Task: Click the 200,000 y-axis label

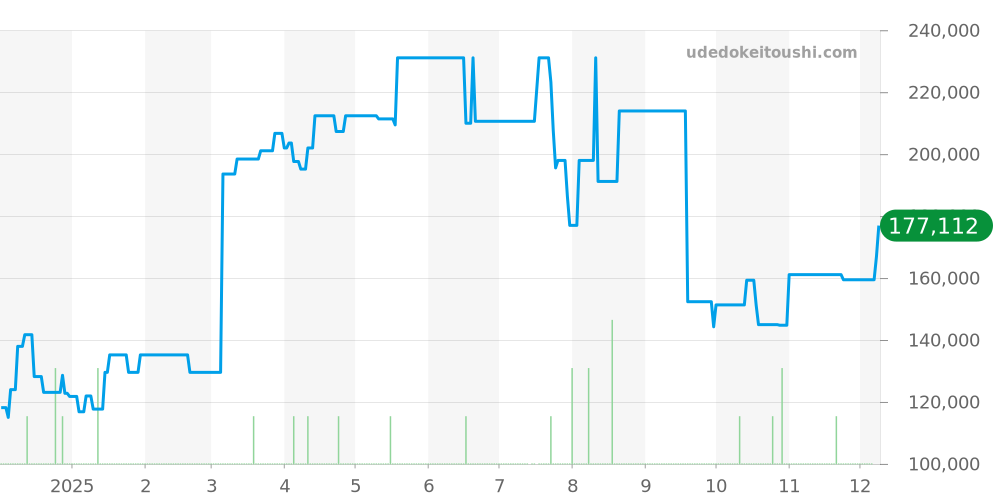Action: pos(943,155)
